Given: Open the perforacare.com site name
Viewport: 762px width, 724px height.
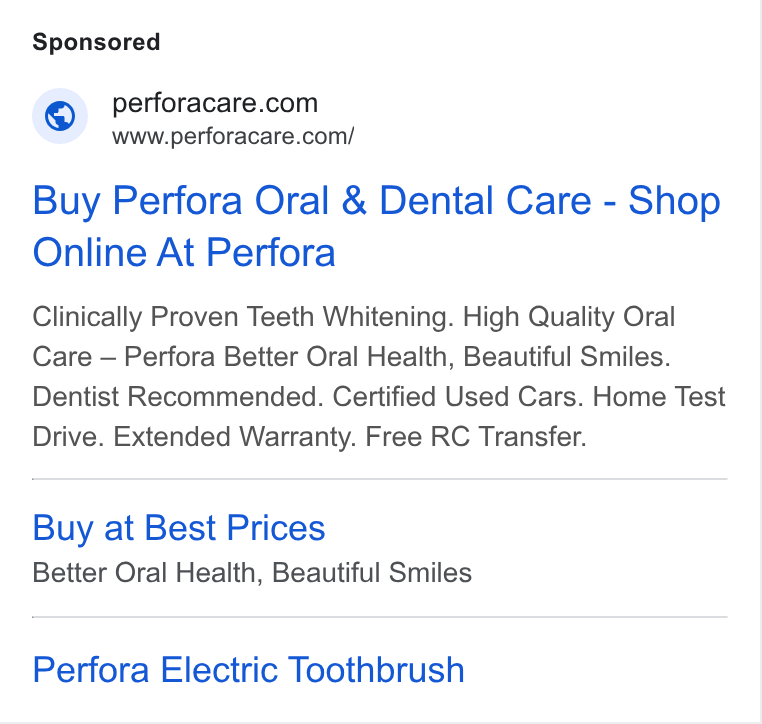Looking at the screenshot, I should tap(215, 103).
